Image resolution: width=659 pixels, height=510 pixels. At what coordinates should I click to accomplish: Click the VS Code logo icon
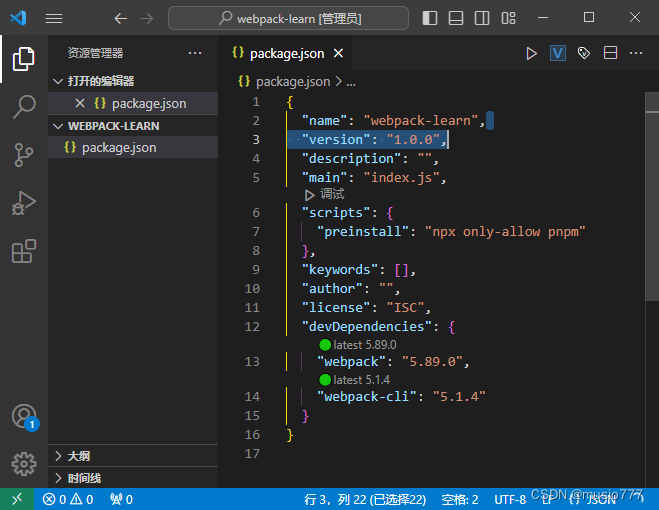point(18,18)
